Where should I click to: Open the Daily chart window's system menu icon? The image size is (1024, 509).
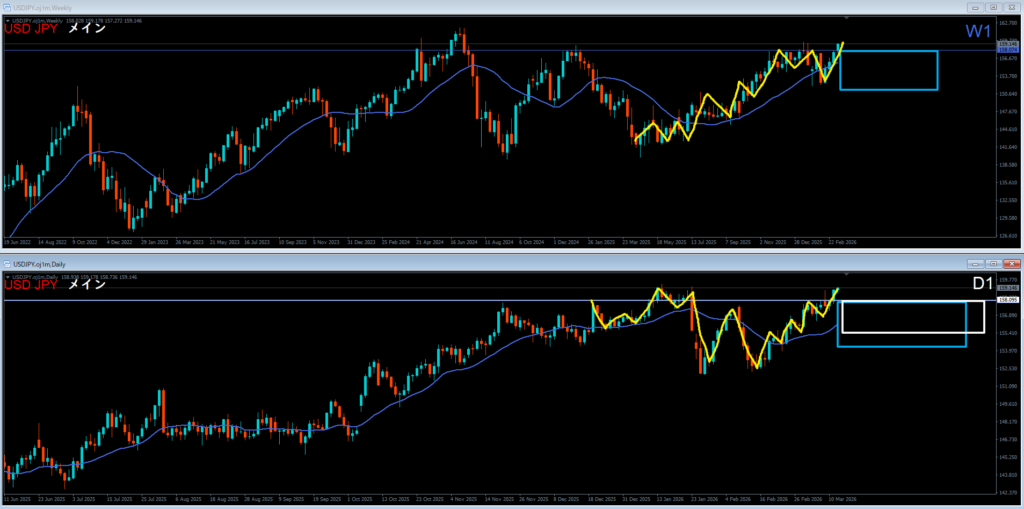(8, 264)
